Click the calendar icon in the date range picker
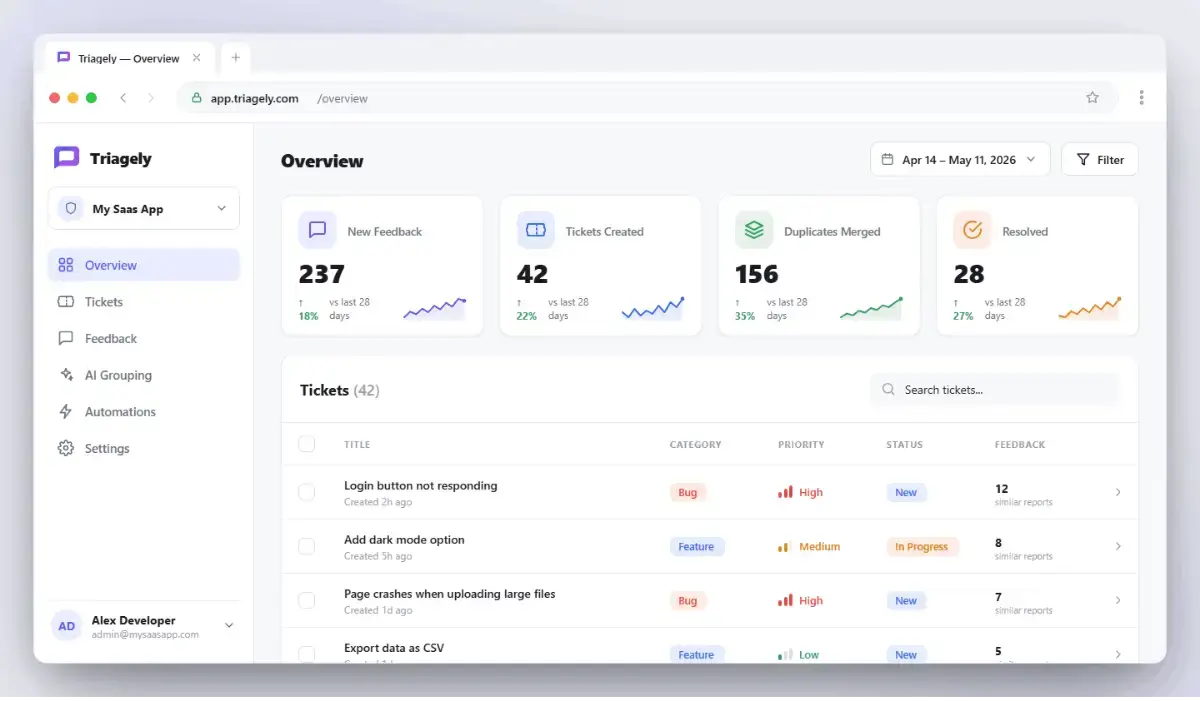The height and width of the screenshot is (701, 1200). (x=887, y=159)
